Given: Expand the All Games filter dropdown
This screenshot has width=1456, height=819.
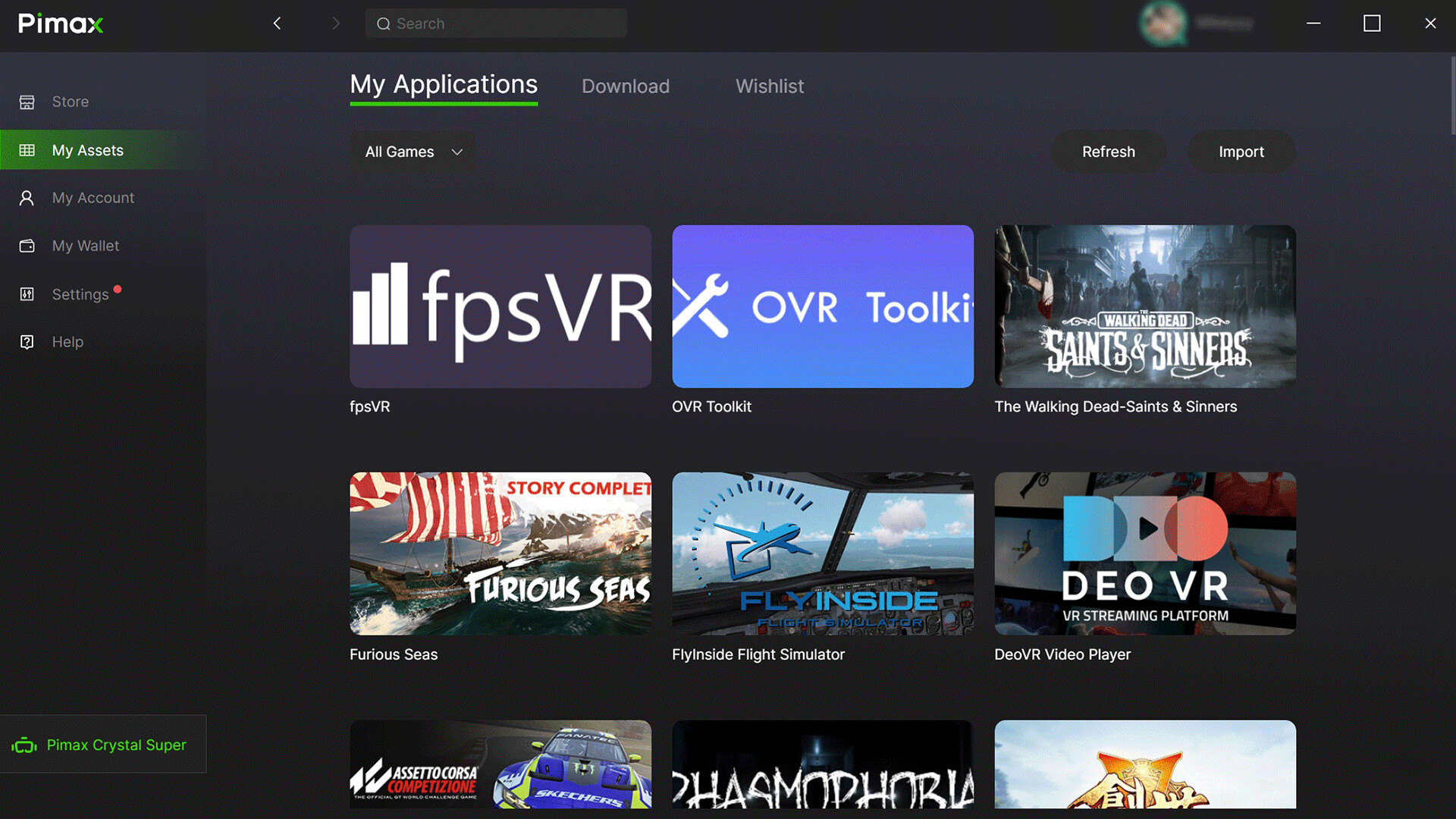Looking at the screenshot, I should [412, 152].
